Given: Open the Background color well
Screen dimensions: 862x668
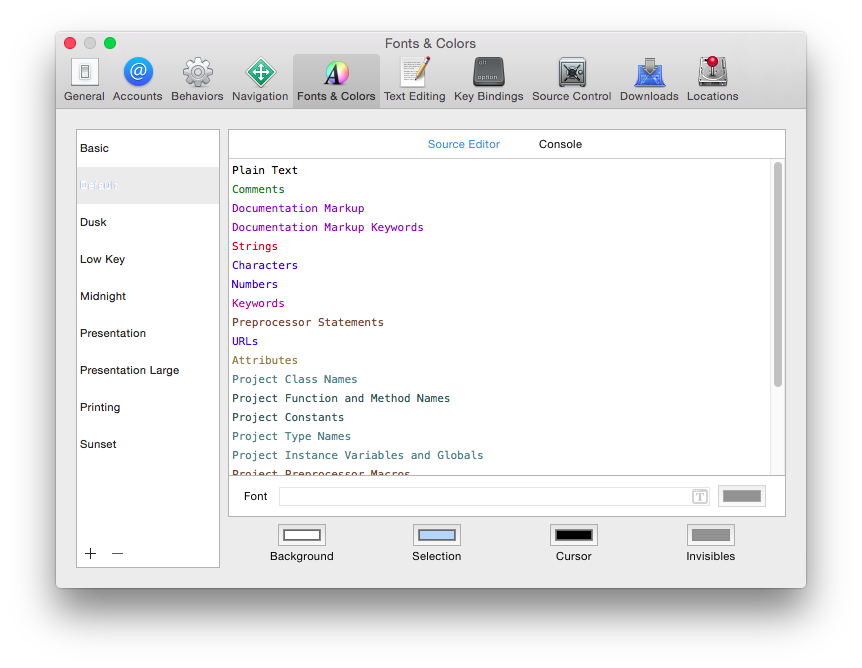Looking at the screenshot, I should [x=302, y=535].
